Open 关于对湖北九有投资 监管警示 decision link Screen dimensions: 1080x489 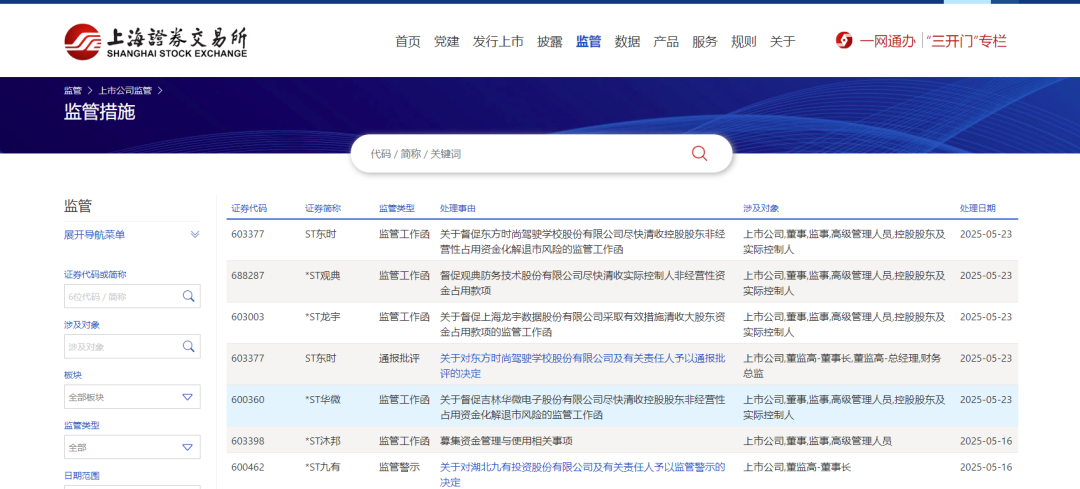click(x=583, y=475)
